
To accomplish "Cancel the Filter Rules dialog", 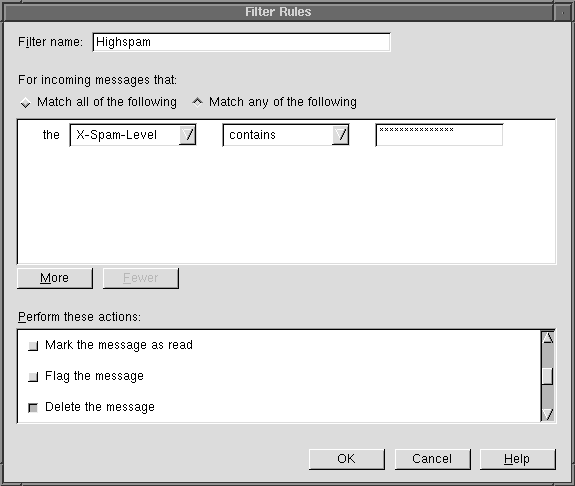I will tap(432, 459).
